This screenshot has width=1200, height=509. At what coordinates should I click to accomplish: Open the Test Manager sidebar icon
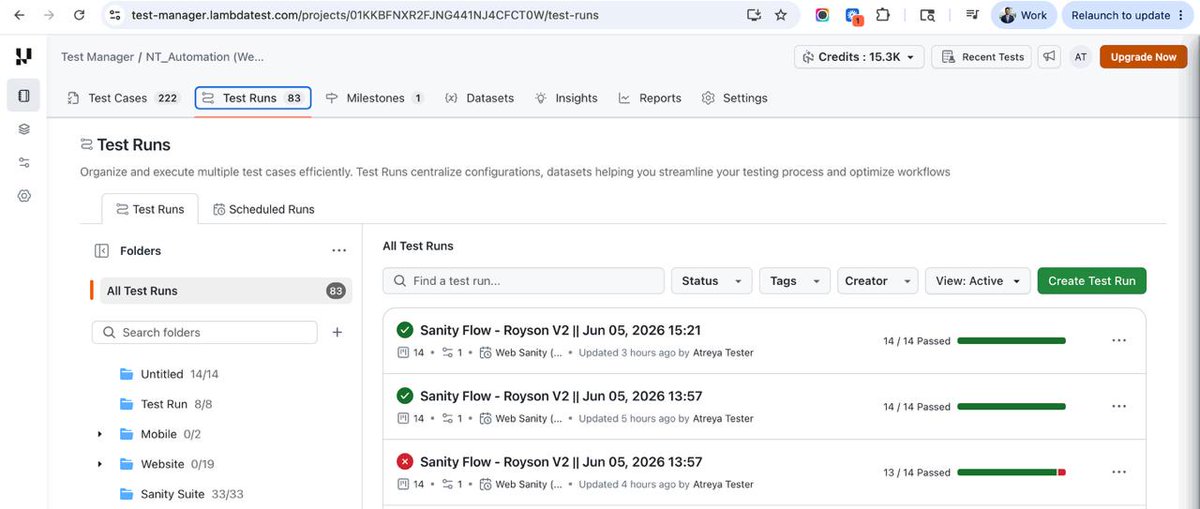[24, 96]
